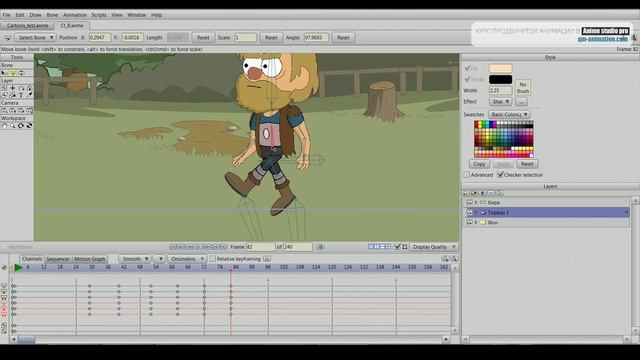Toggle the Stroke checkbox in Style panel

click(x=468, y=79)
